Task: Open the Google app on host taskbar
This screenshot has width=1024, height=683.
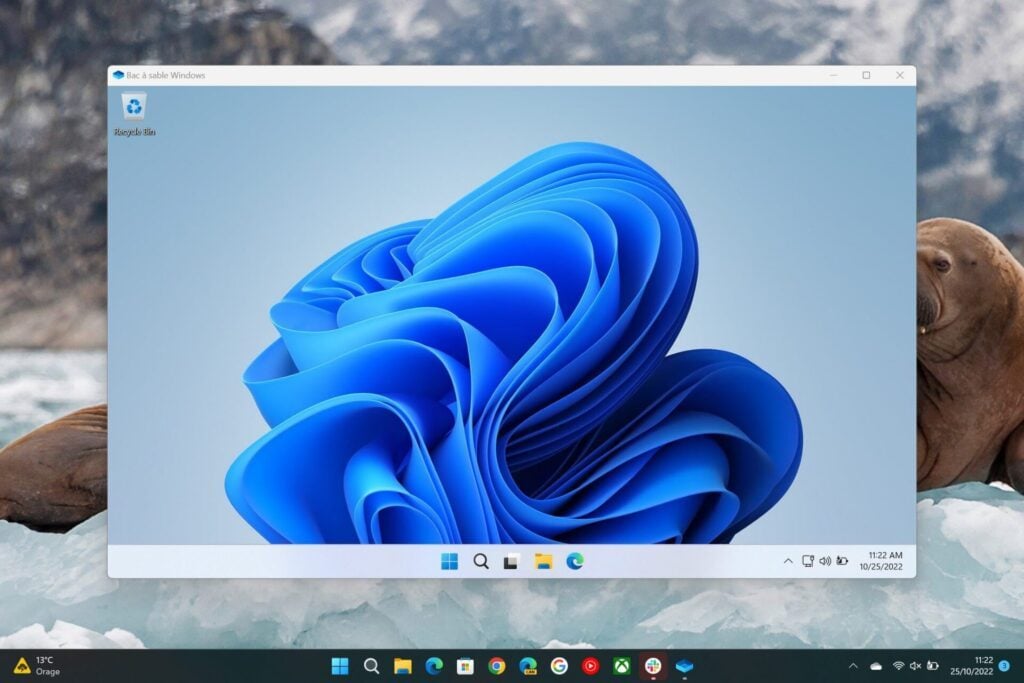Action: tap(559, 666)
